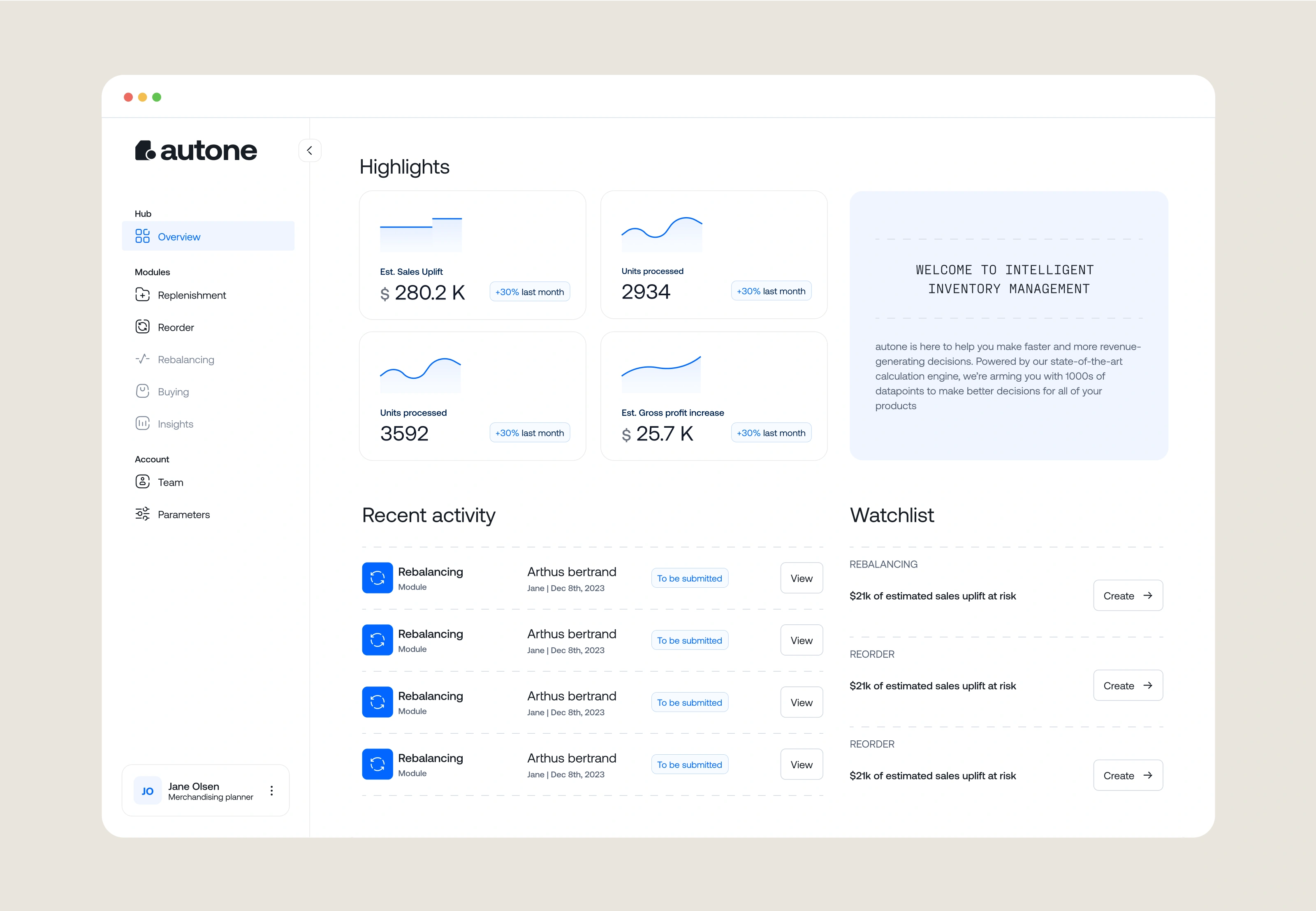Screen dimensions: 1316x911
Task: Create from the REBALANCING watchlist item
Action: pos(1128,596)
